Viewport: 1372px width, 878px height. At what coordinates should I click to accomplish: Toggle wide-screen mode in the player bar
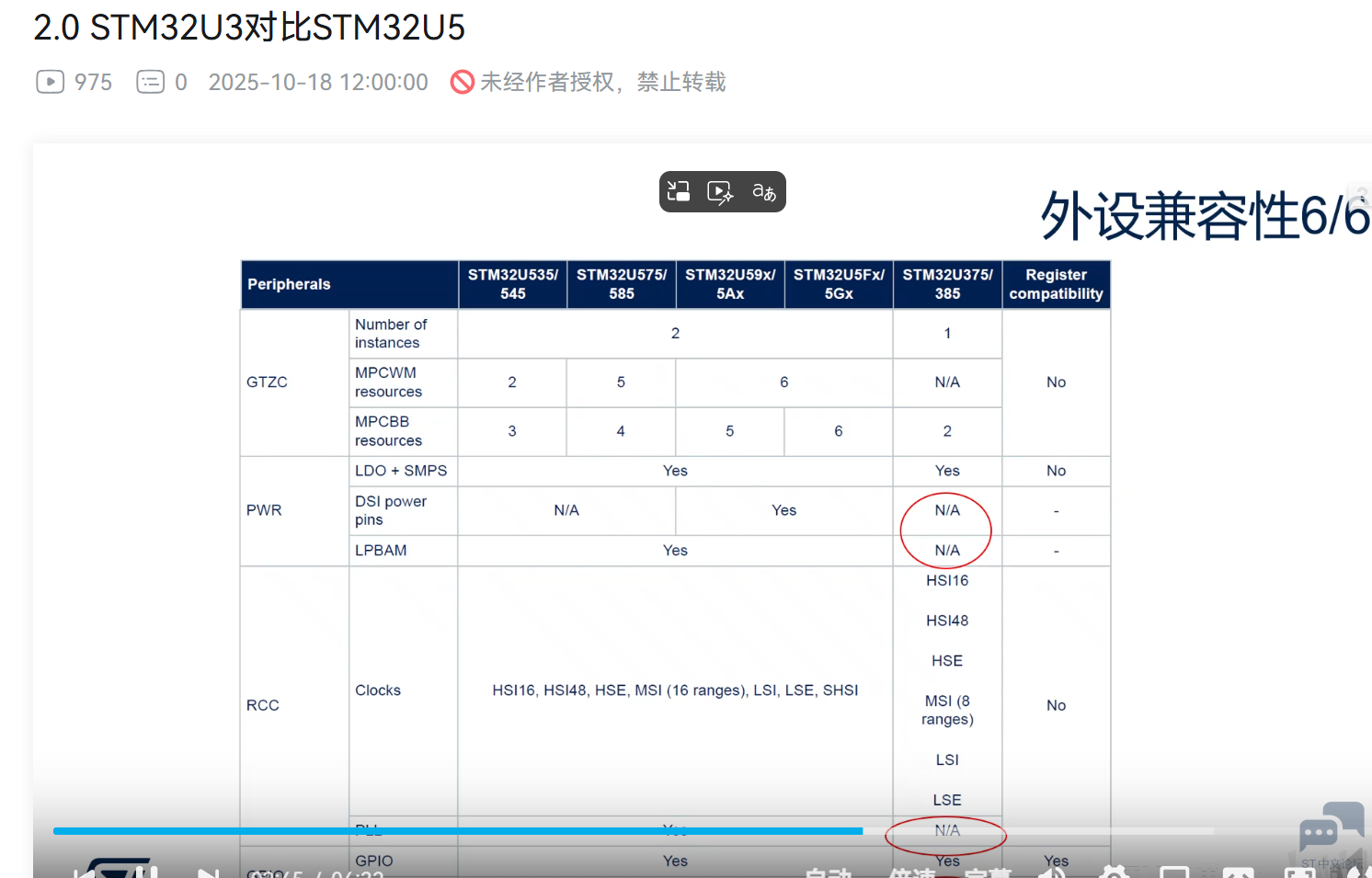[x=1174, y=872]
